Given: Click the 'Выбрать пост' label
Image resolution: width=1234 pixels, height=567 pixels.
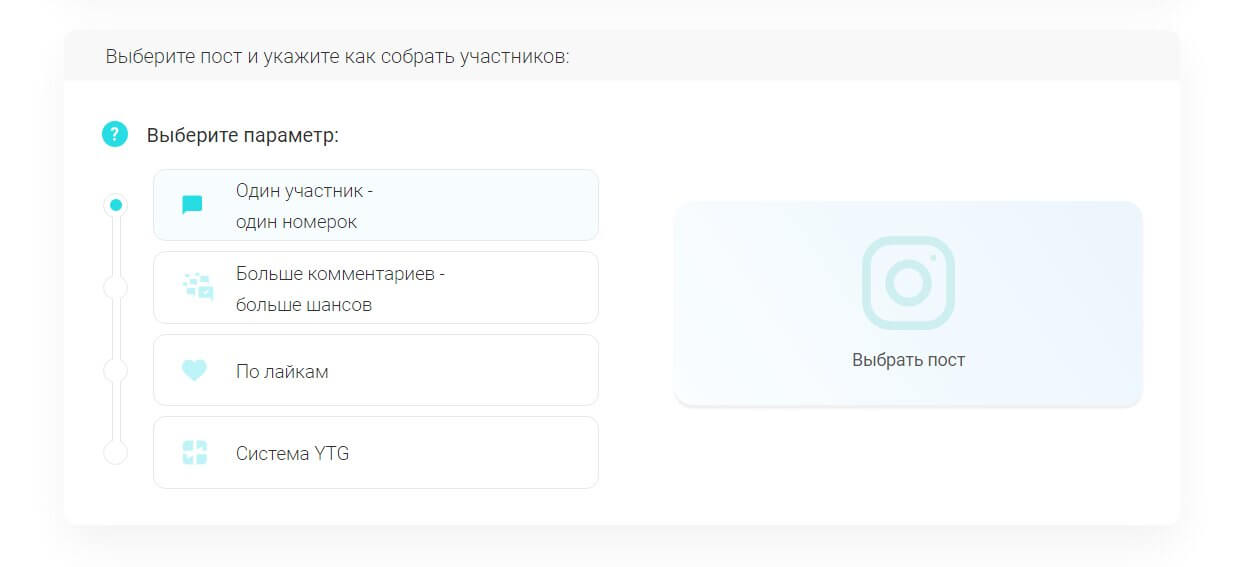Looking at the screenshot, I should pyautogui.click(x=908, y=360).
